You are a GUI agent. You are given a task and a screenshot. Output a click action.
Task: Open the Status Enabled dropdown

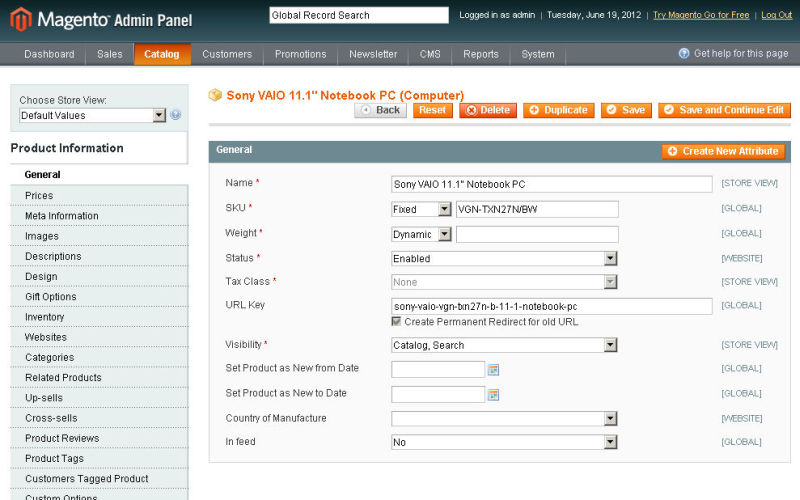(x=504, y=259)
